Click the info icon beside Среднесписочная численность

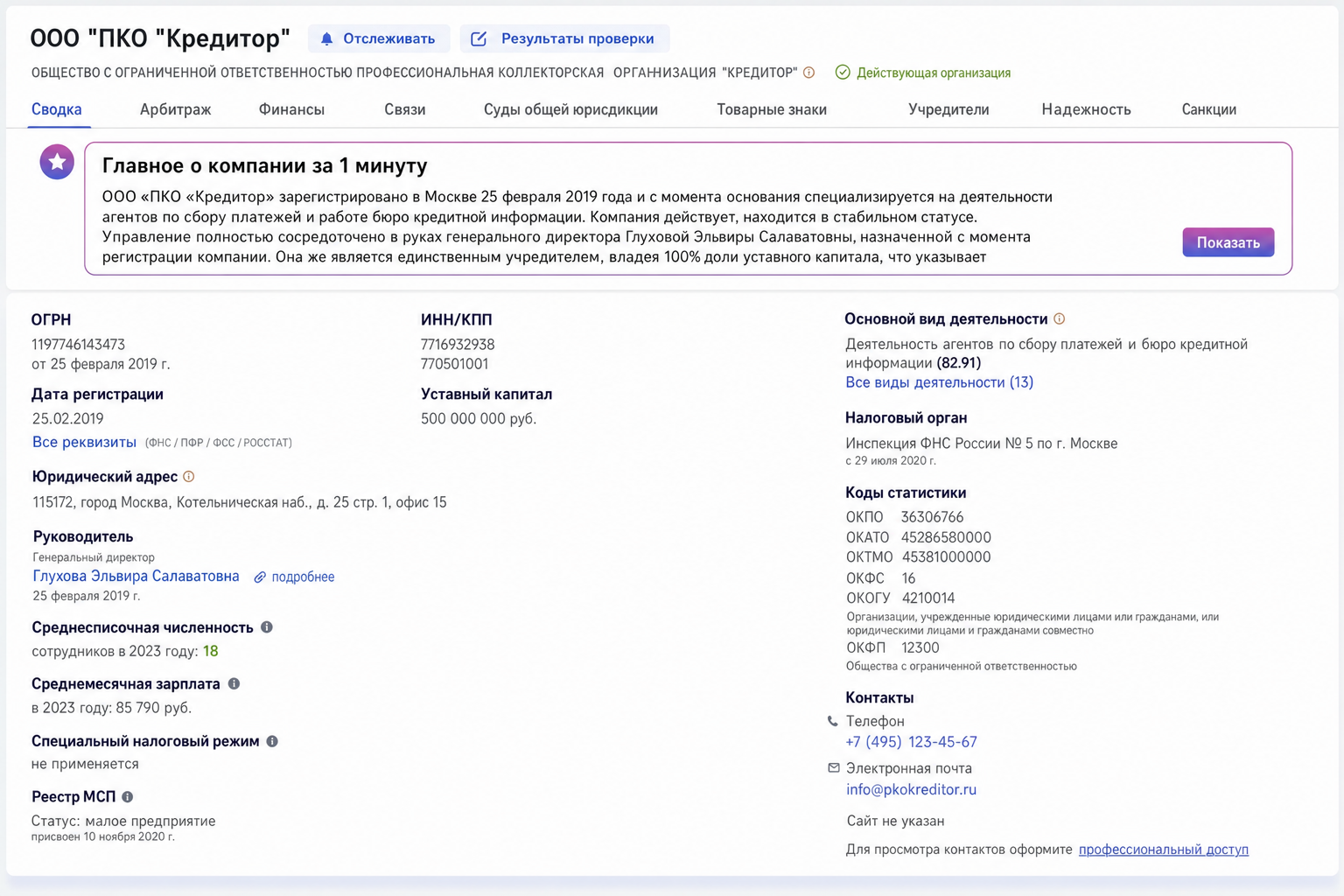[x=267, y=627]
